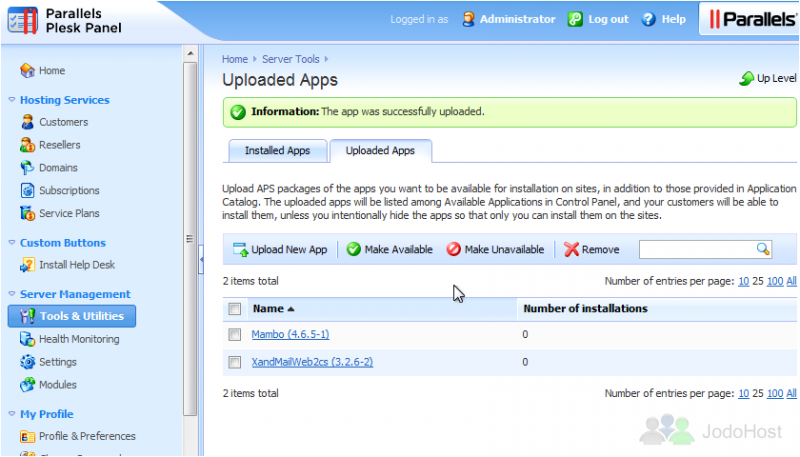
Task: Click the Parallels brand logo top right
Action: click(x=752, y=19)
